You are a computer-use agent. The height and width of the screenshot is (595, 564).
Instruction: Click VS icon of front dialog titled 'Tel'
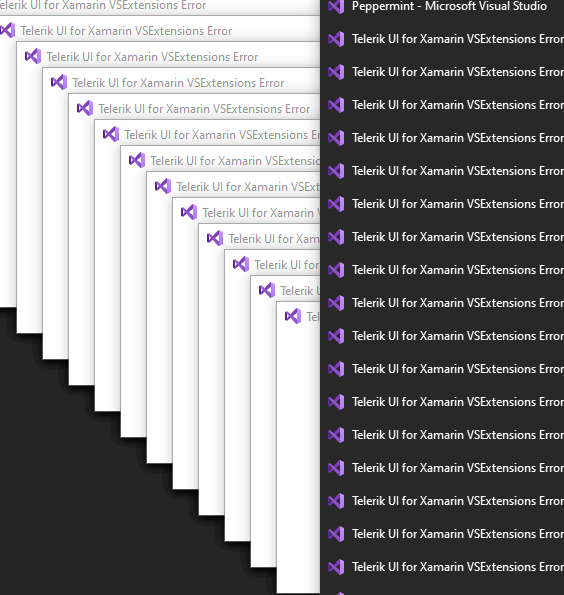tap(293, 316)
